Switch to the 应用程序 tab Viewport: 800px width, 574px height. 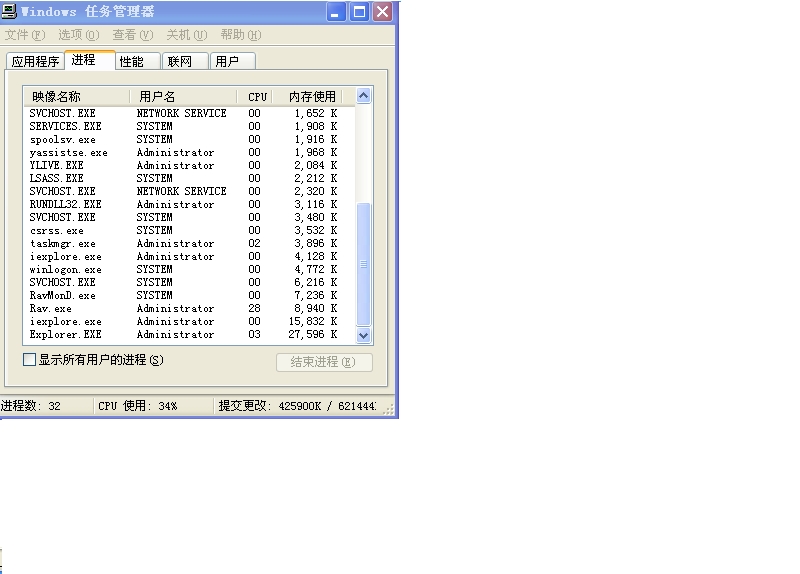tap(35, 61)
